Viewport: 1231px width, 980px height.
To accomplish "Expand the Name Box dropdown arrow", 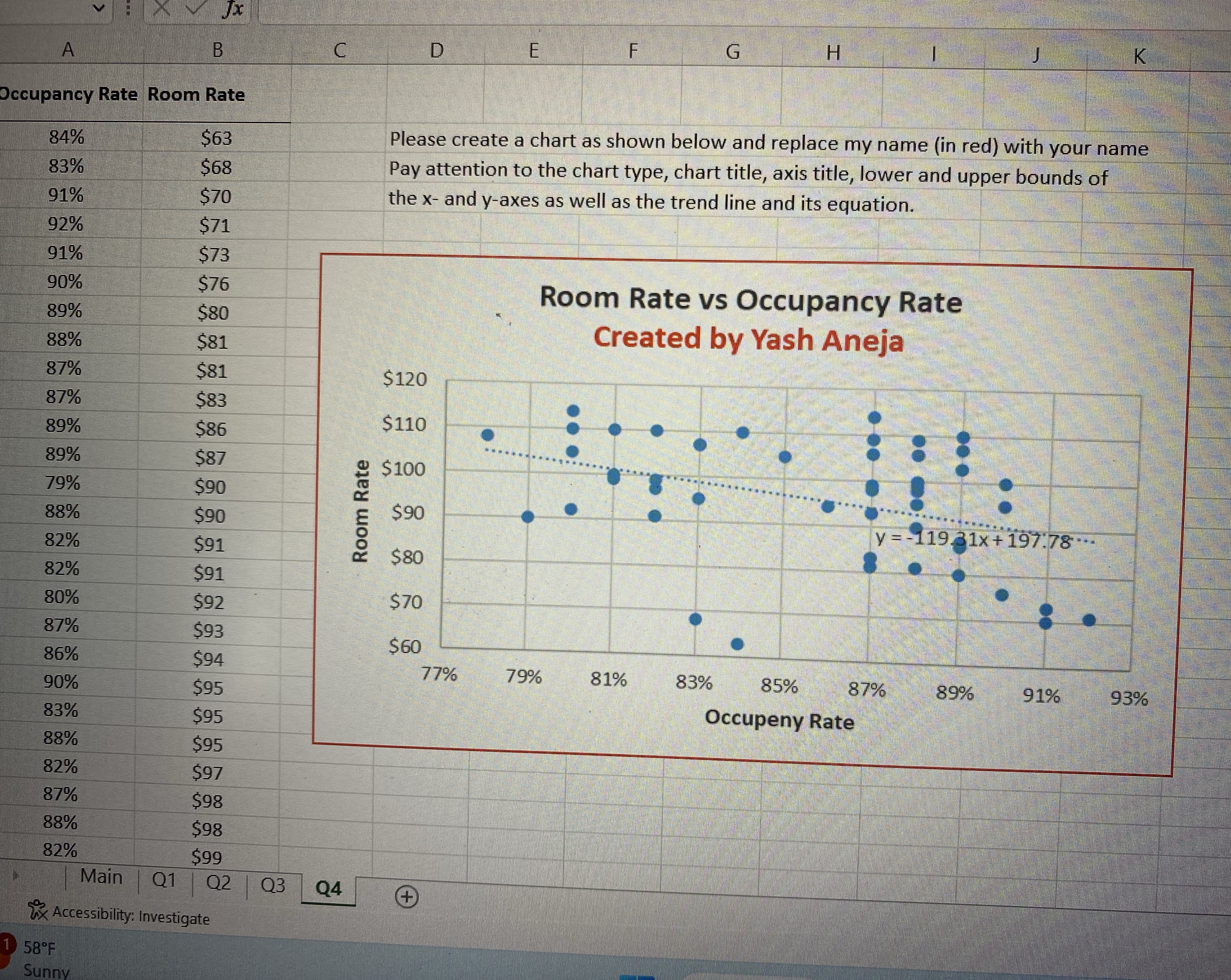I will (x=99, y=8).
